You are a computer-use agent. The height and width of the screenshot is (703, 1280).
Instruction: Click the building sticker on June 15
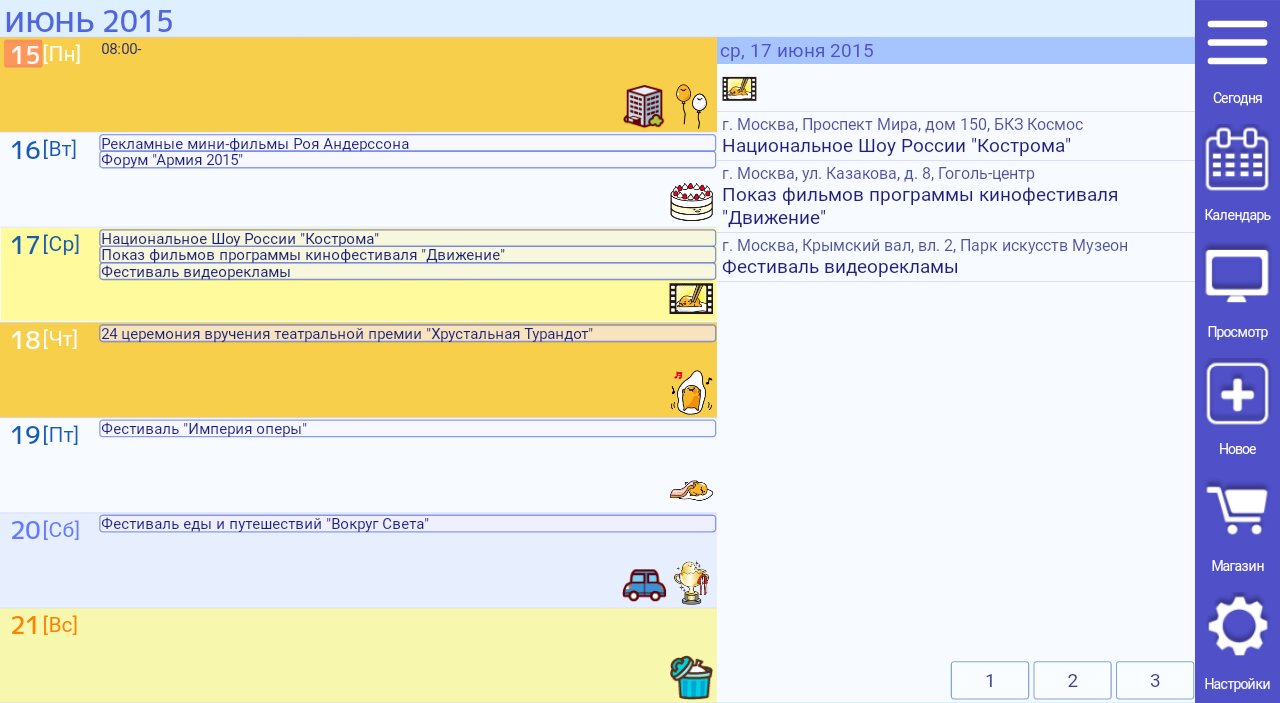644,106
